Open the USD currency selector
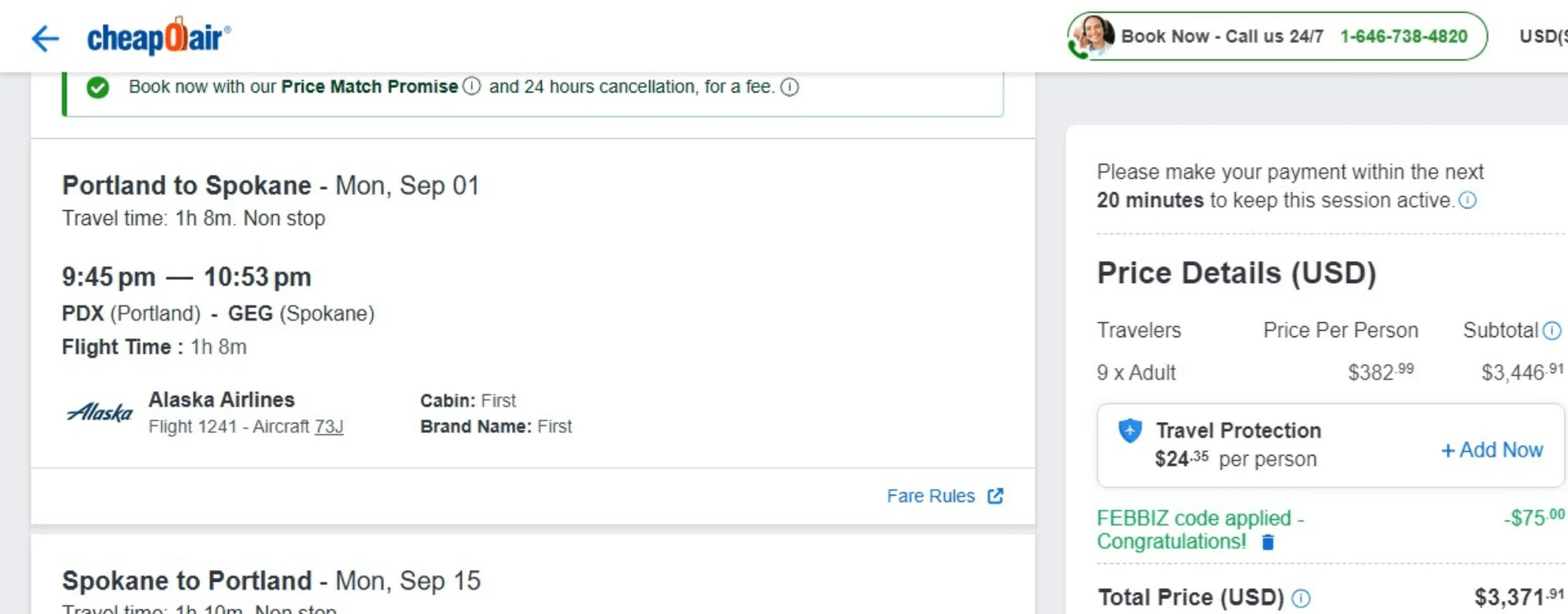 pyautogui.click(x=1543, y=36)
